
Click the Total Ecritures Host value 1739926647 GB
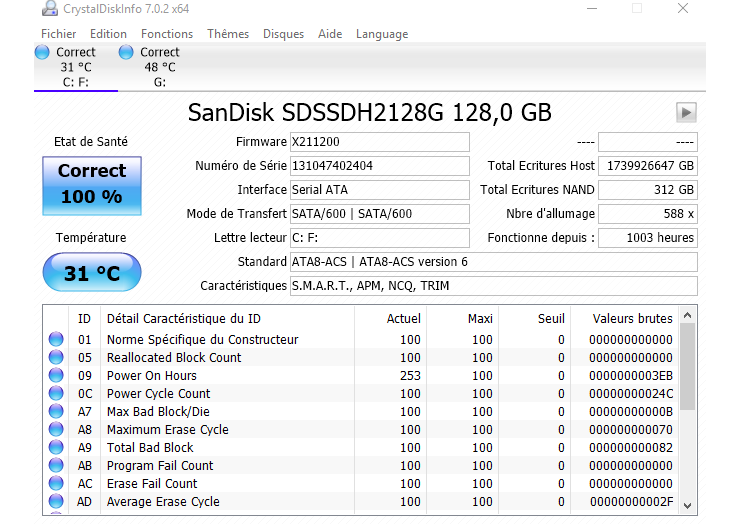[x=648, y=166]
